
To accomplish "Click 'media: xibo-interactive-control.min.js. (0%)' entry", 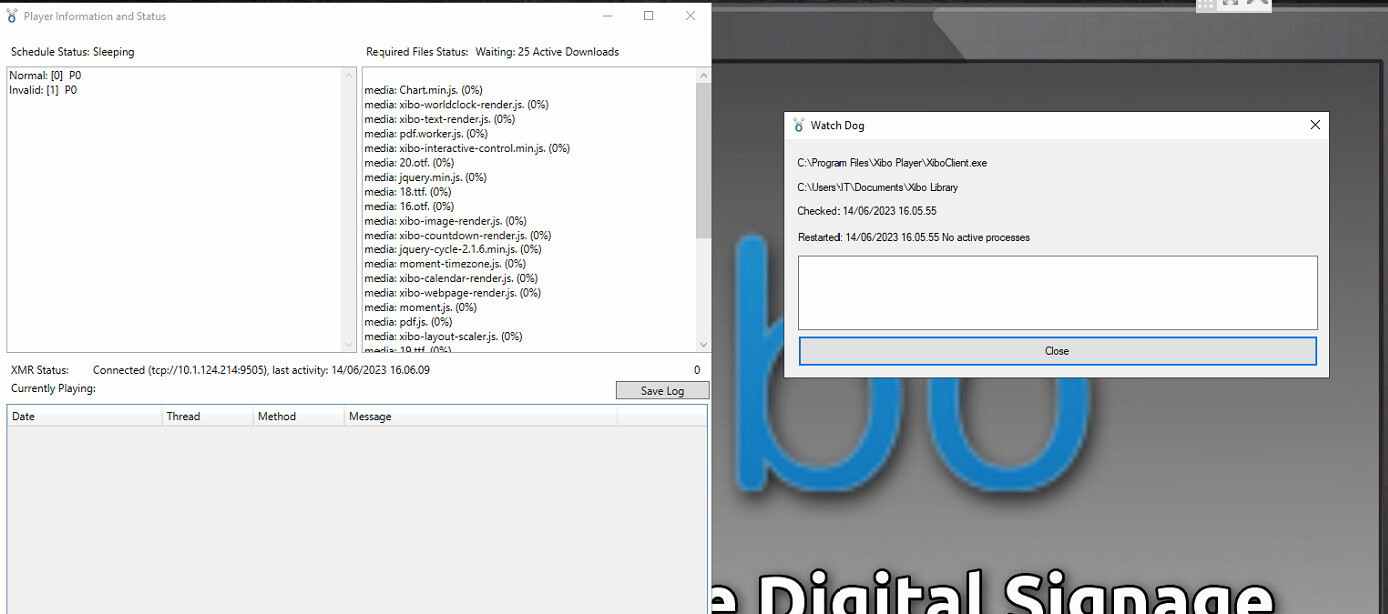I will 467,148.
